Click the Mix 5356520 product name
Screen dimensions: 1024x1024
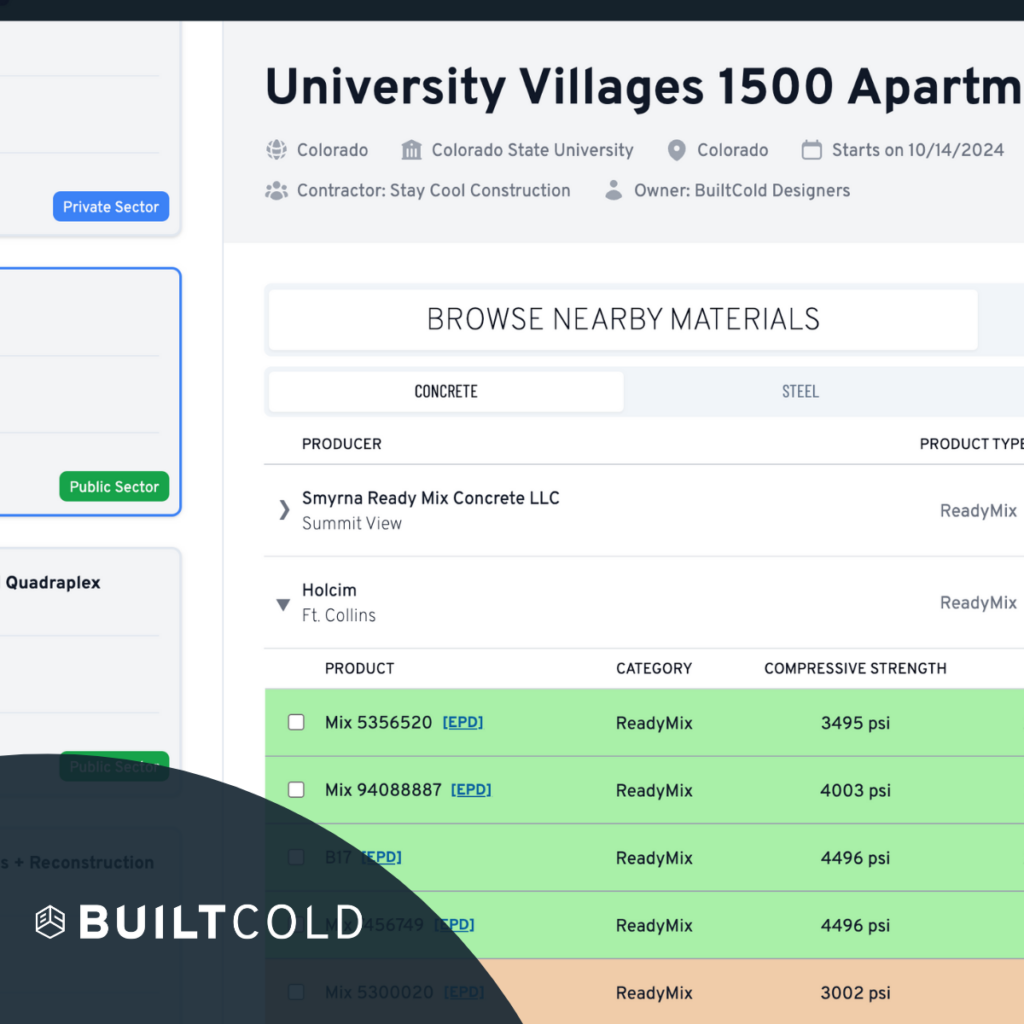tap(379, 722)
